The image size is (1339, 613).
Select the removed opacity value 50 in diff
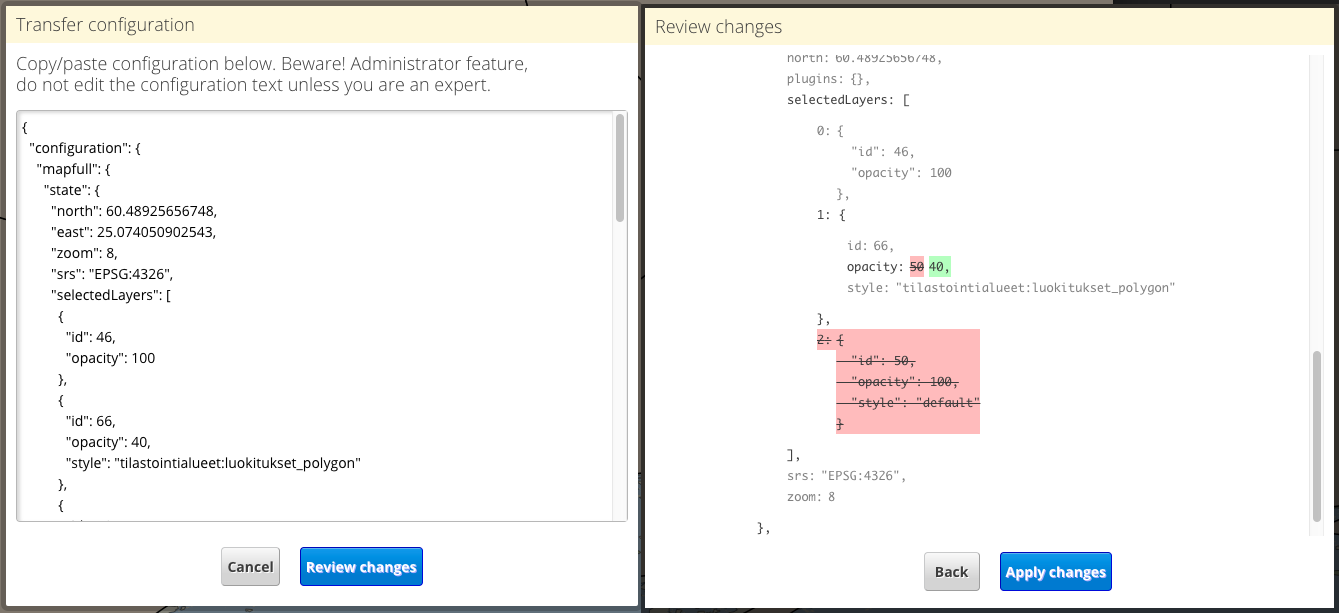pyautogui.click(x=916, y=267)
